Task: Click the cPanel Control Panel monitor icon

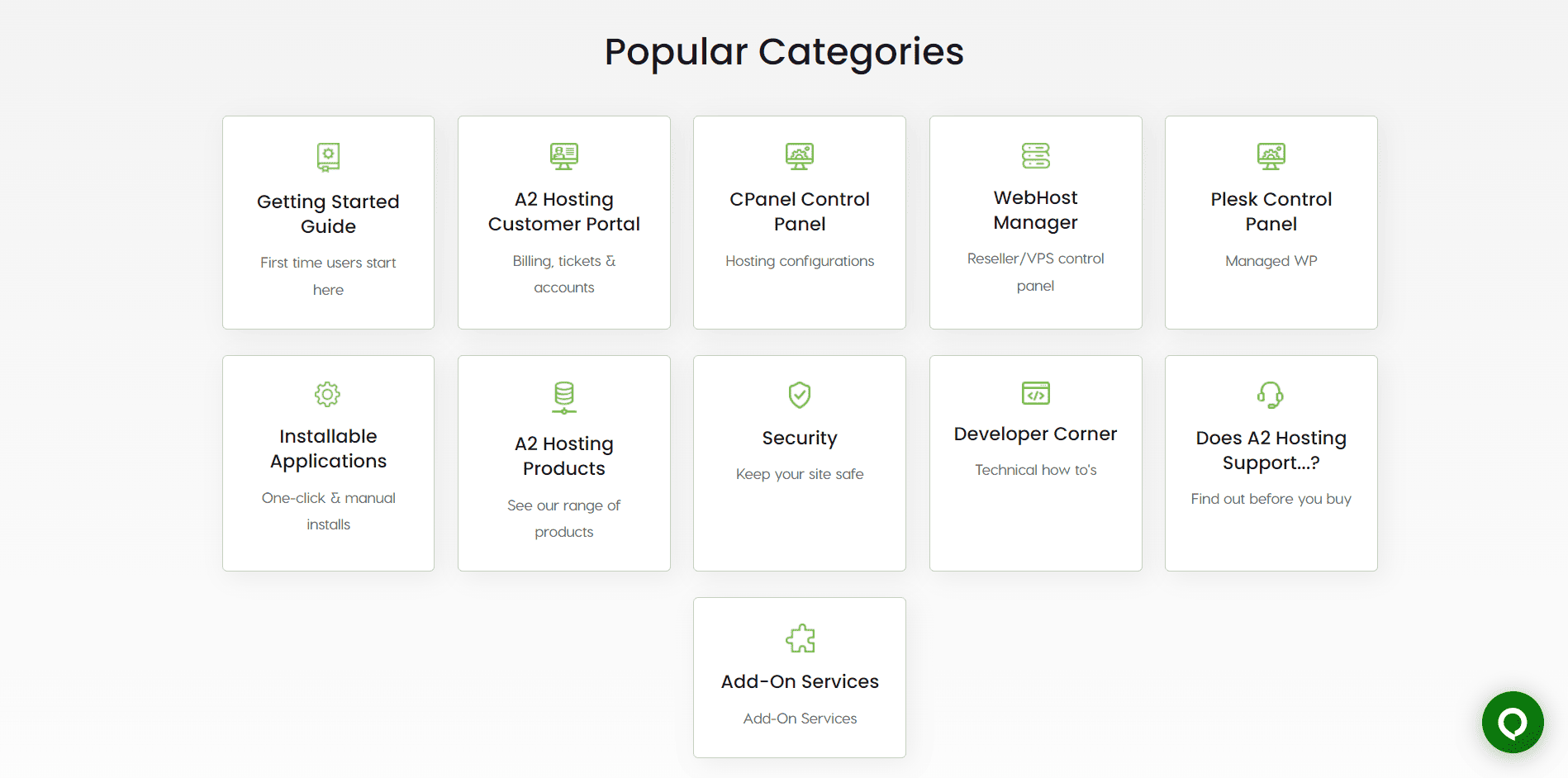Action: tap(800, 155)
